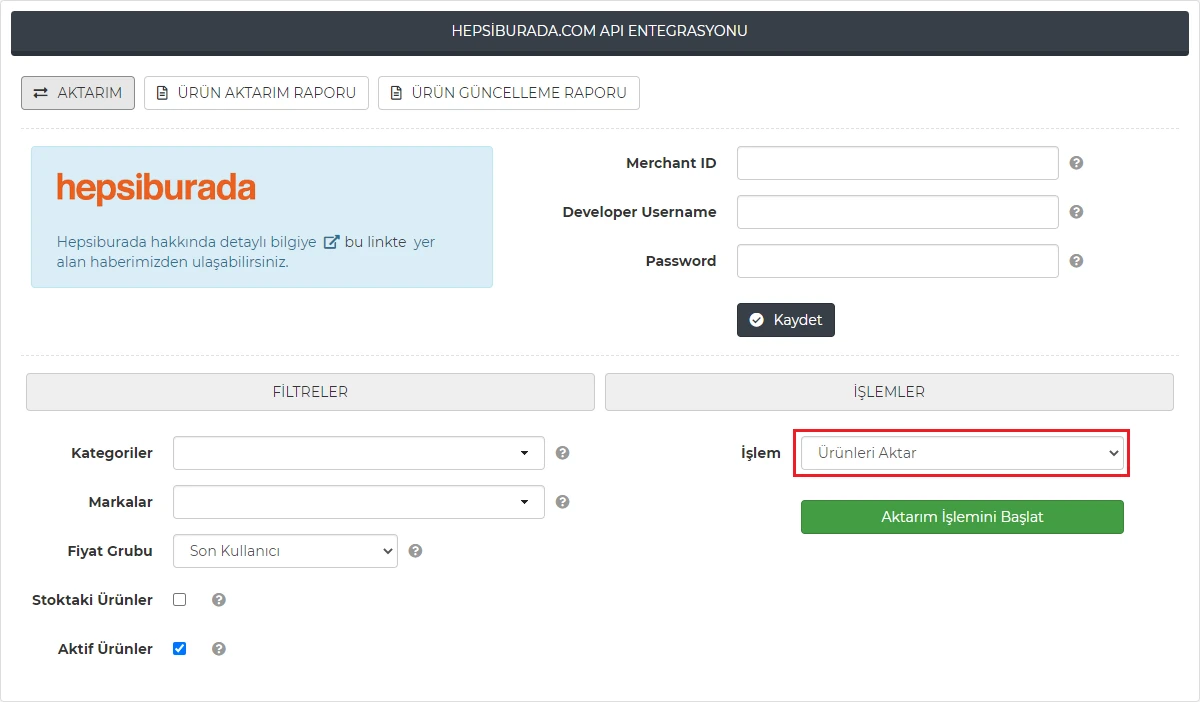Expand the Markalar selection dropdown
1200x702 pixels.
[357, 502]
